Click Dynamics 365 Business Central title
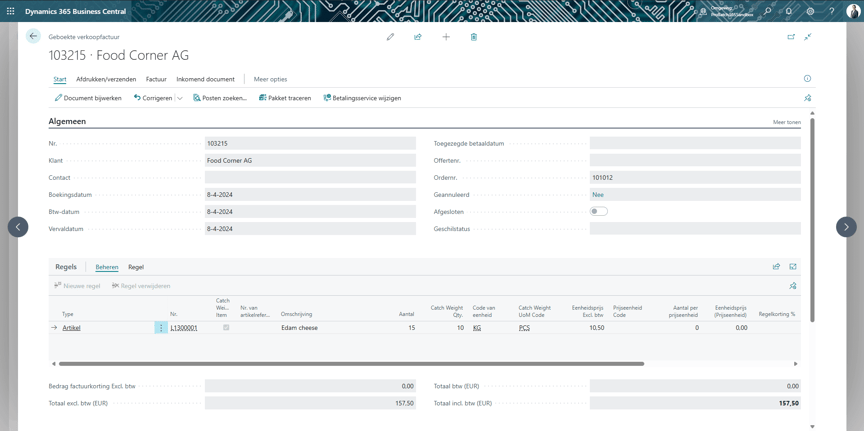The image size is (864, 431). coord(75,11)
